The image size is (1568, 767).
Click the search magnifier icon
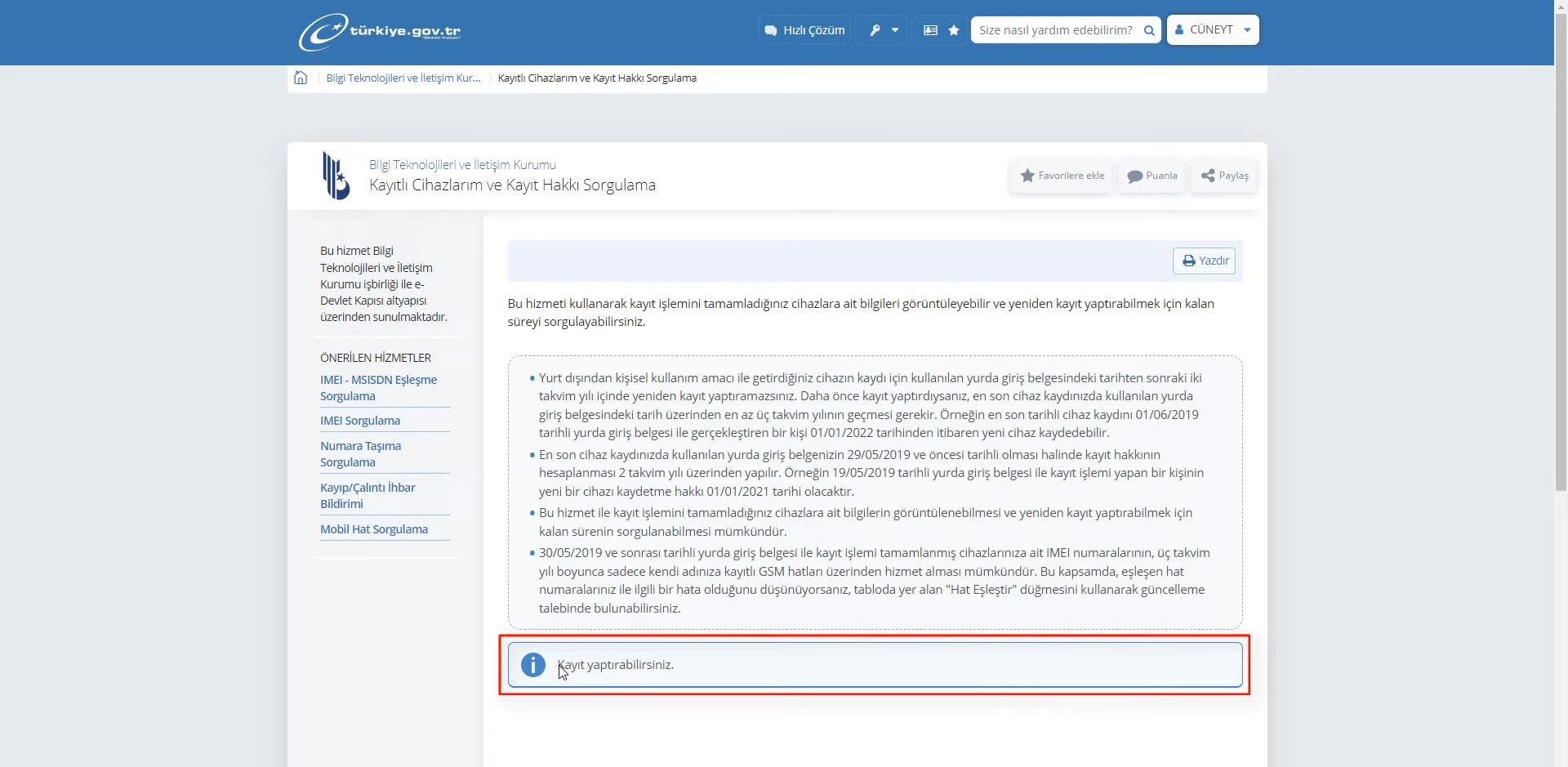point(1148,30)
